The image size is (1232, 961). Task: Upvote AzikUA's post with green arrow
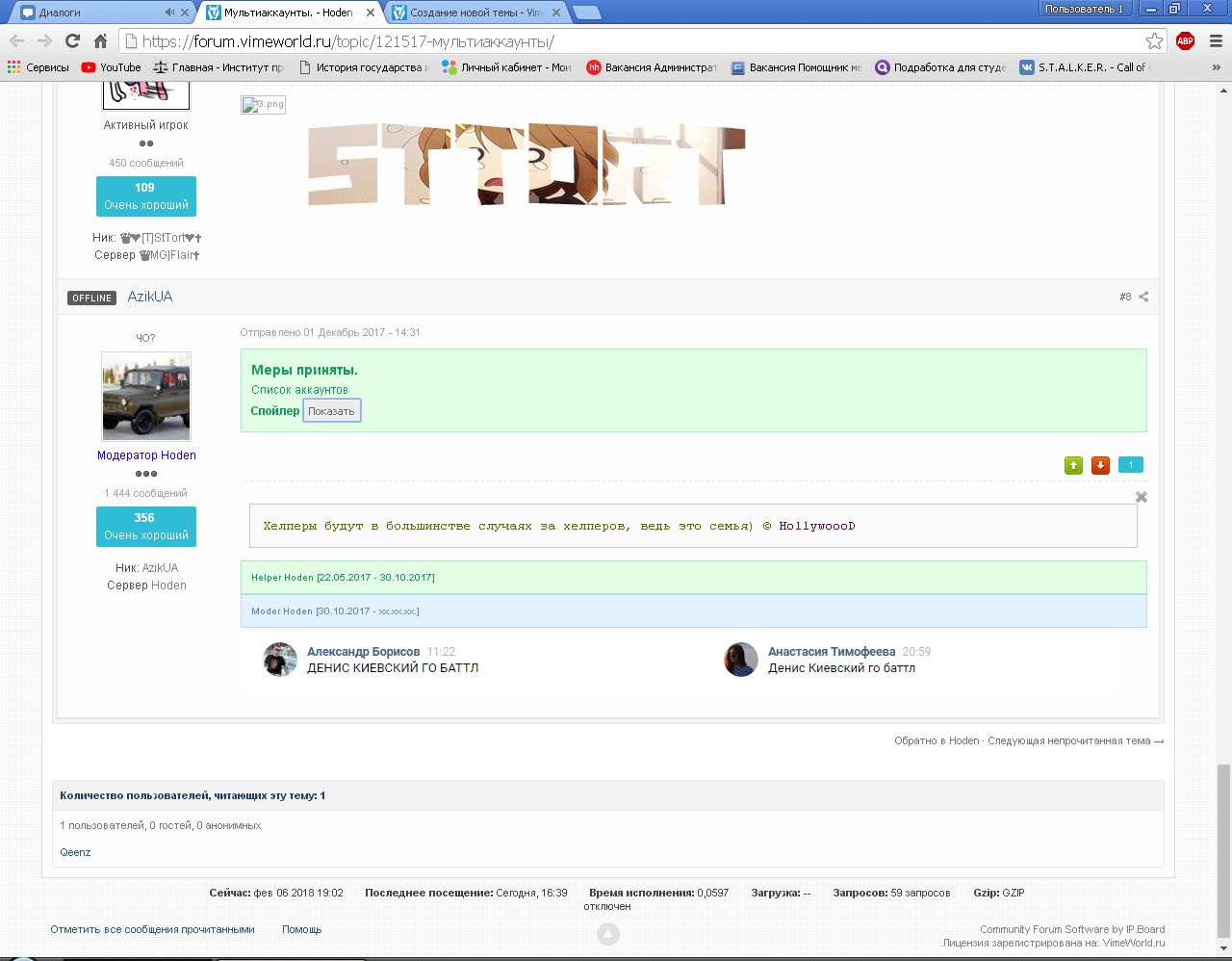[1073, 466]
